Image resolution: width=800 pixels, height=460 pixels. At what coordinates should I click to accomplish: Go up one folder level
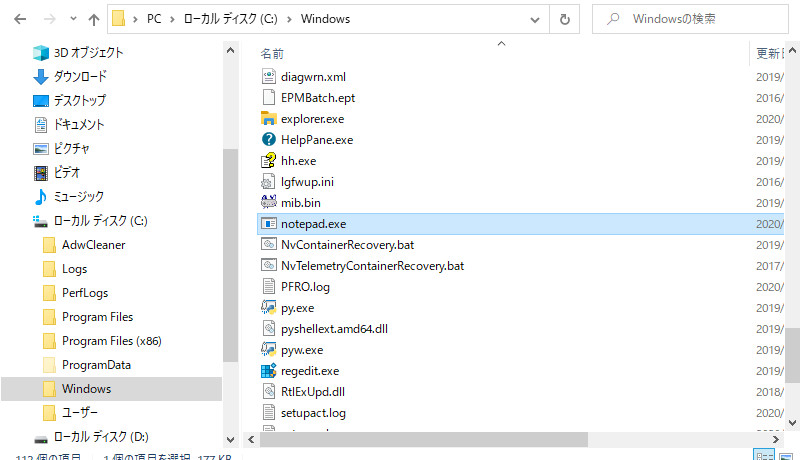(x=94, y=19)
